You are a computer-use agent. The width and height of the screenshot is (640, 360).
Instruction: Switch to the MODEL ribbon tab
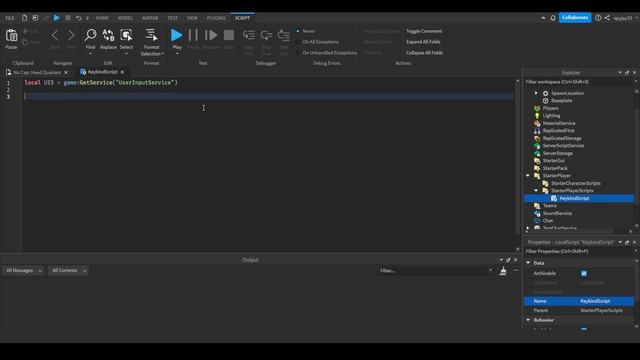pos(125,18)
